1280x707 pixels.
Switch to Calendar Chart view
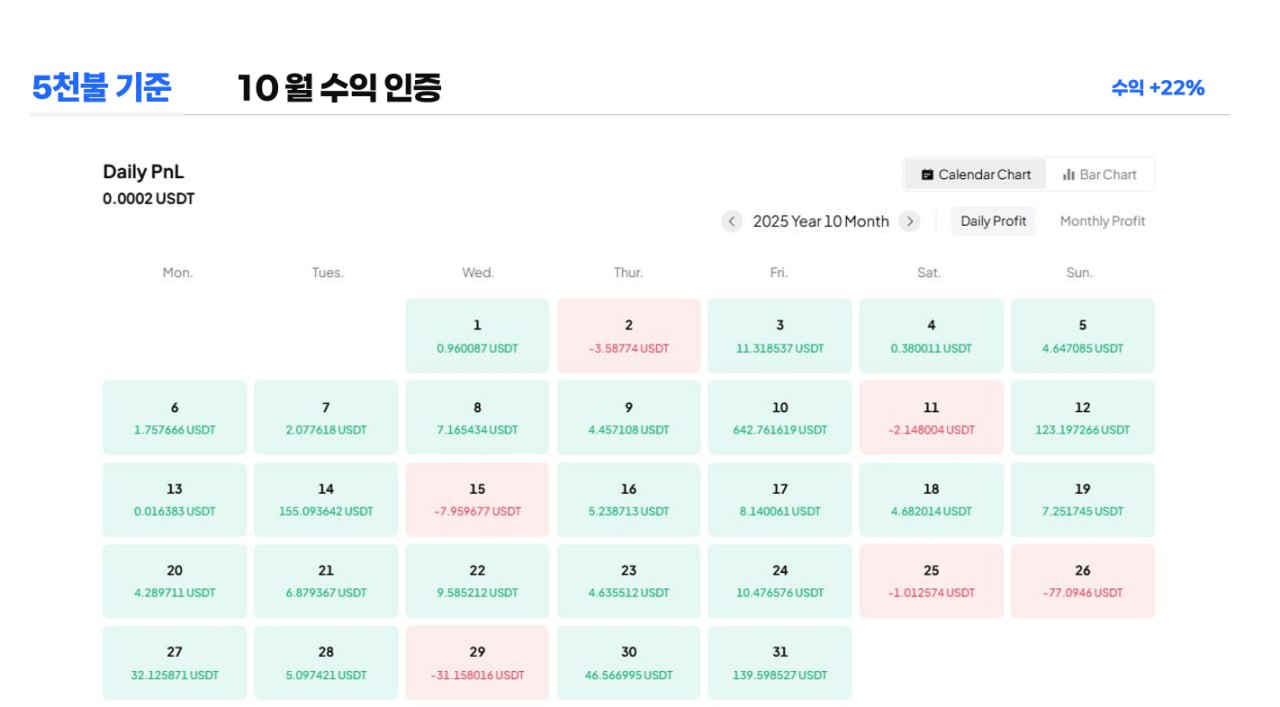click(976, 174)
